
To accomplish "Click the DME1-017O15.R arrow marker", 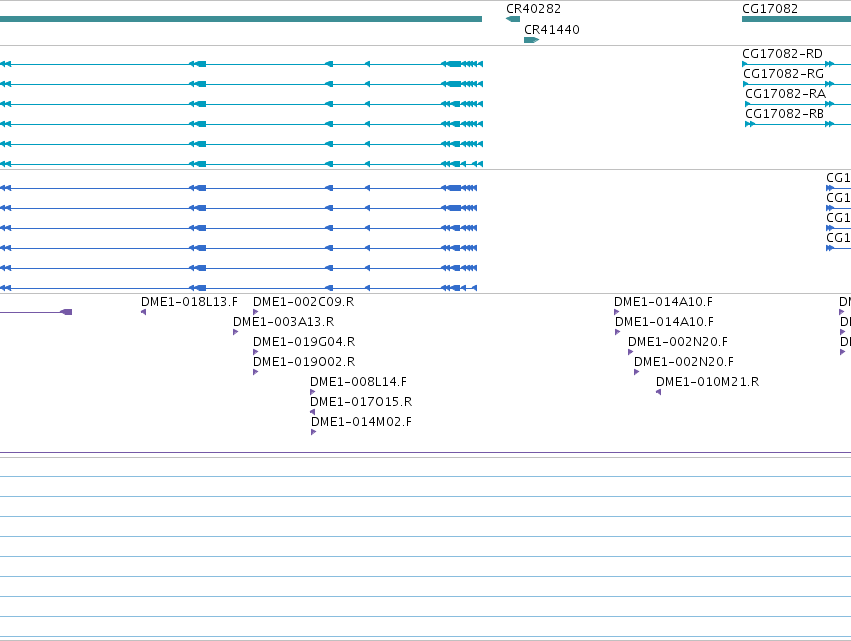I will pos(312,412).
